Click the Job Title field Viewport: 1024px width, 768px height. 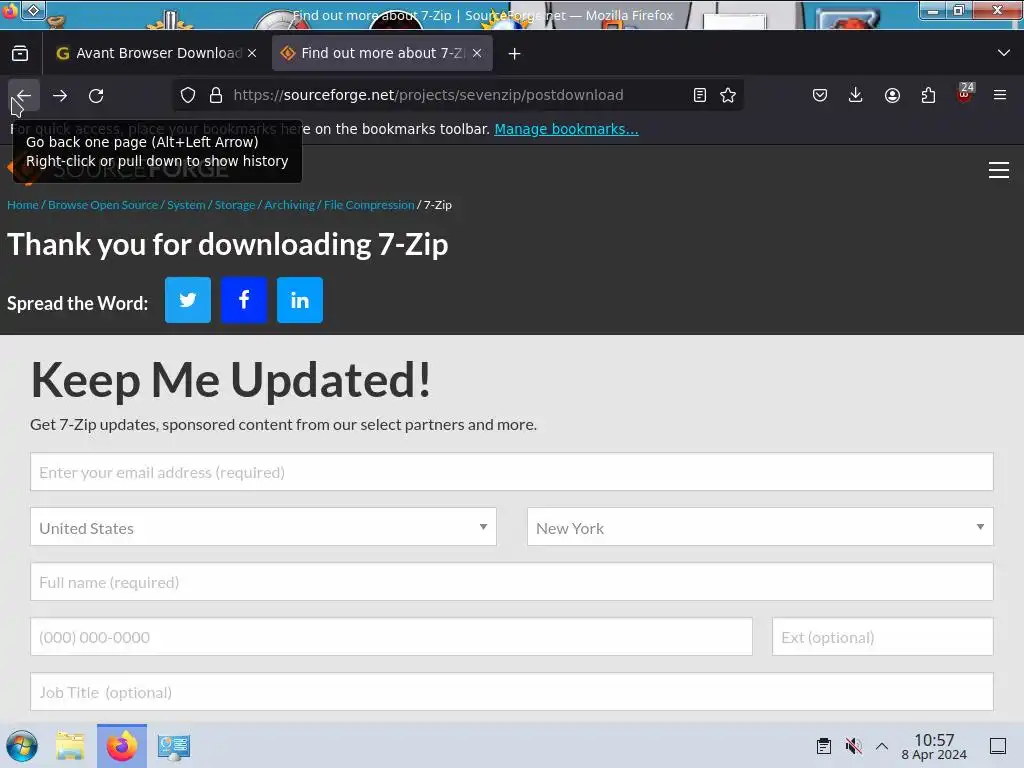pos(512,692)
